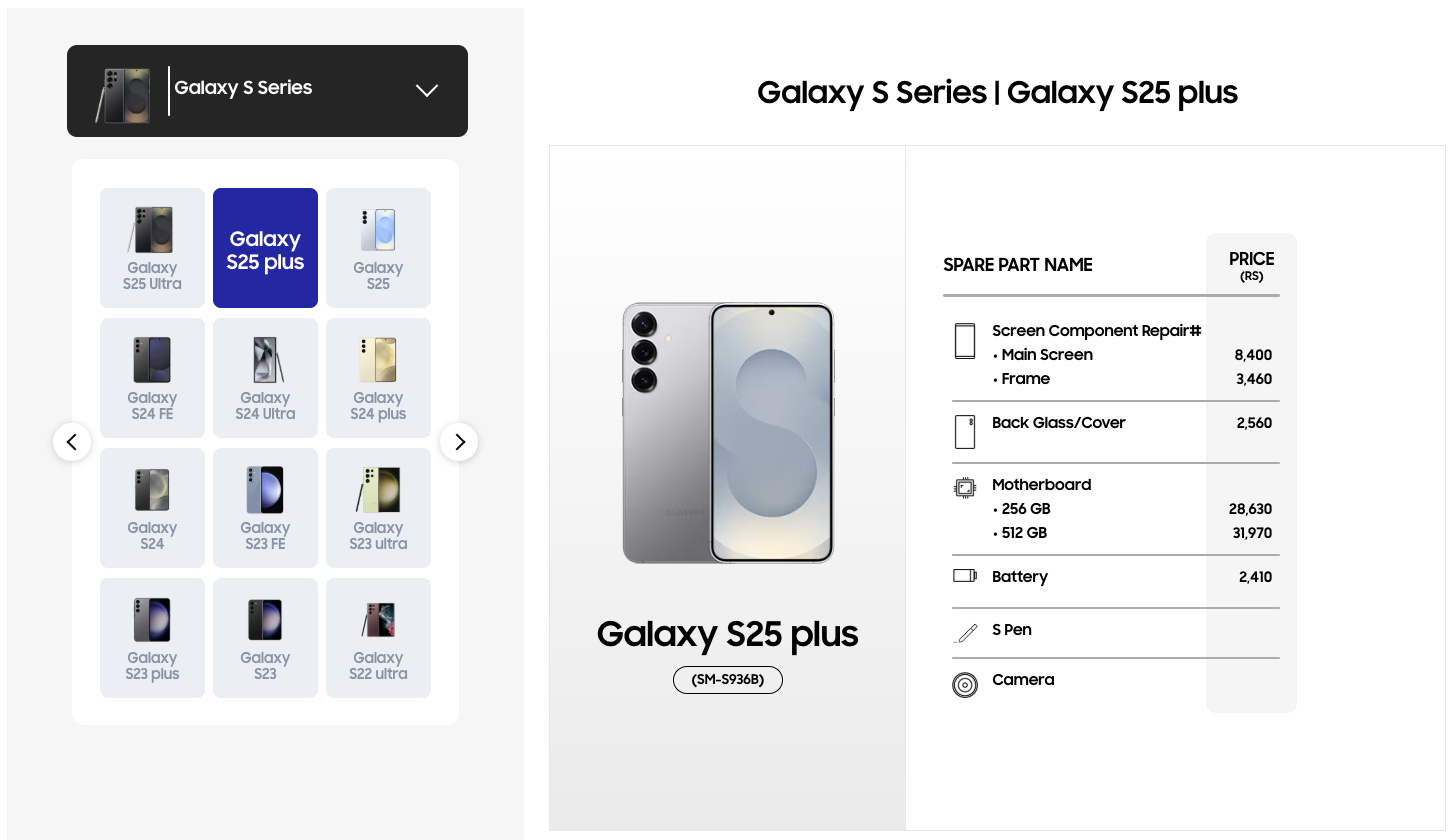Click the large Galaxy S25 plus product image

(x=727, y=433)
